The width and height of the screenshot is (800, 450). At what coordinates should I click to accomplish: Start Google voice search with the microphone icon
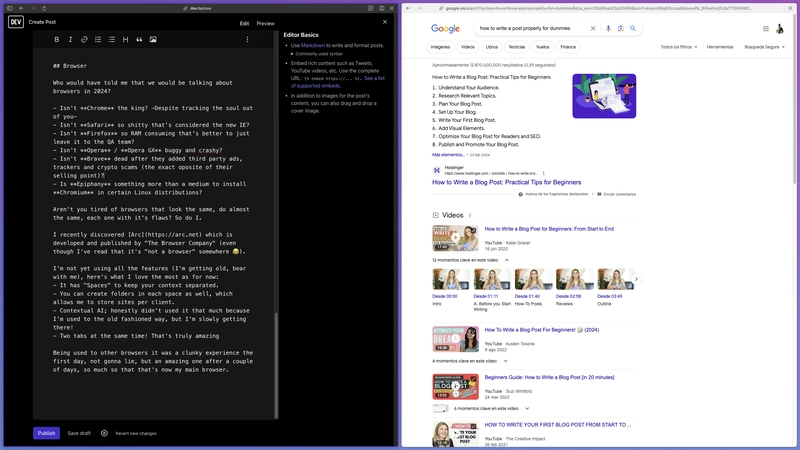tap(608, 29)
